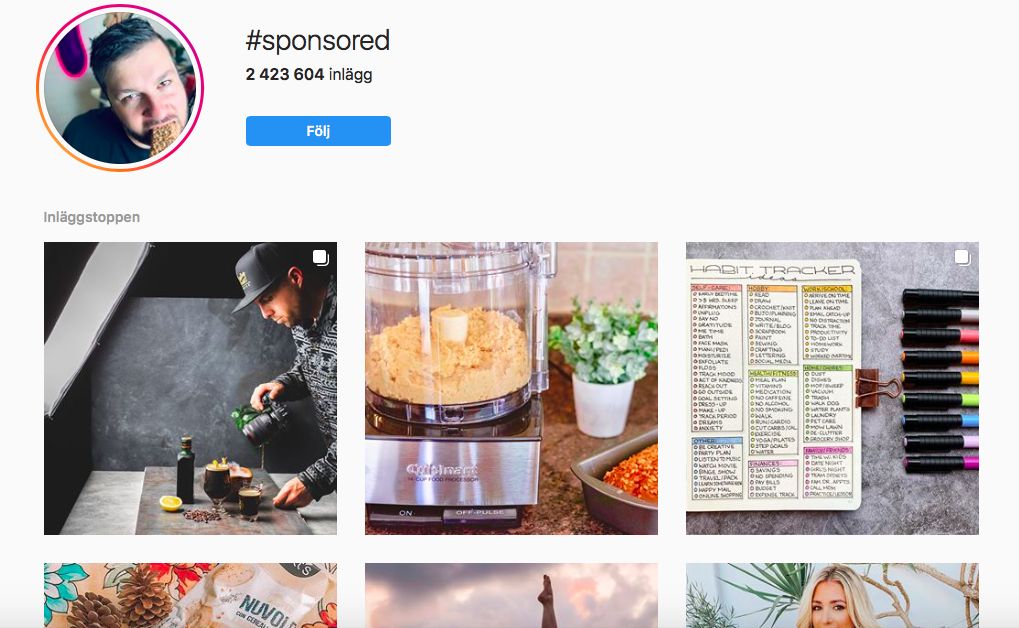
Task: Click the carousel icon on habit tracker post
Action: coord(962,257)
